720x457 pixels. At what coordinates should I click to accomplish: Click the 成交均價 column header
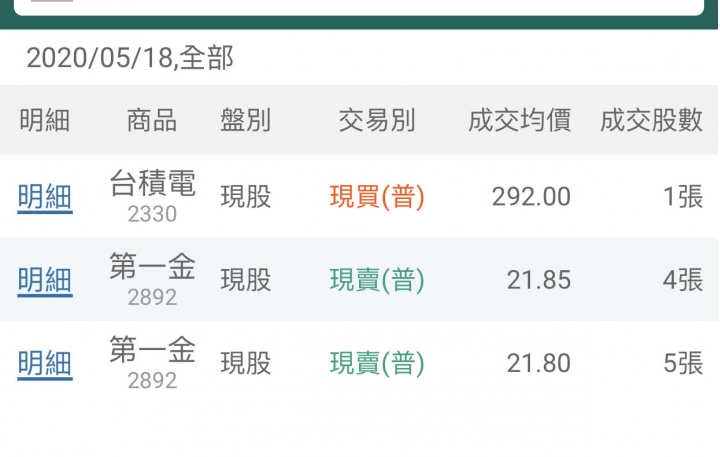click(520, 120)
